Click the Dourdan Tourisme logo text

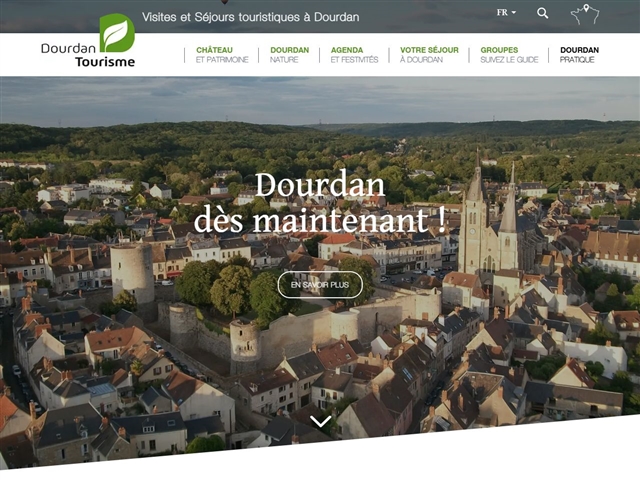click(x=88, y=55)
